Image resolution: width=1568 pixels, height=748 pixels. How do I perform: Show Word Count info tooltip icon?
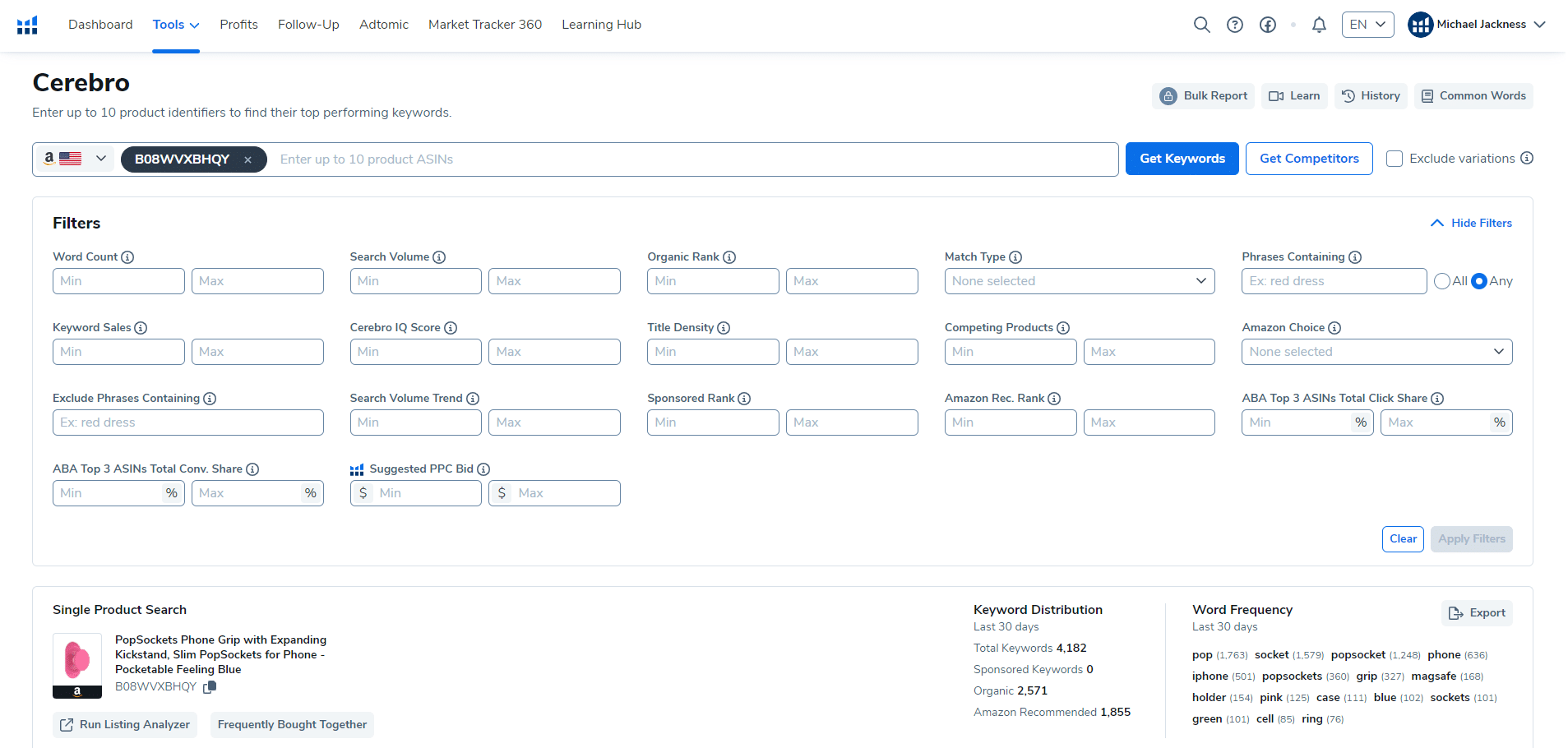[127, 257]
